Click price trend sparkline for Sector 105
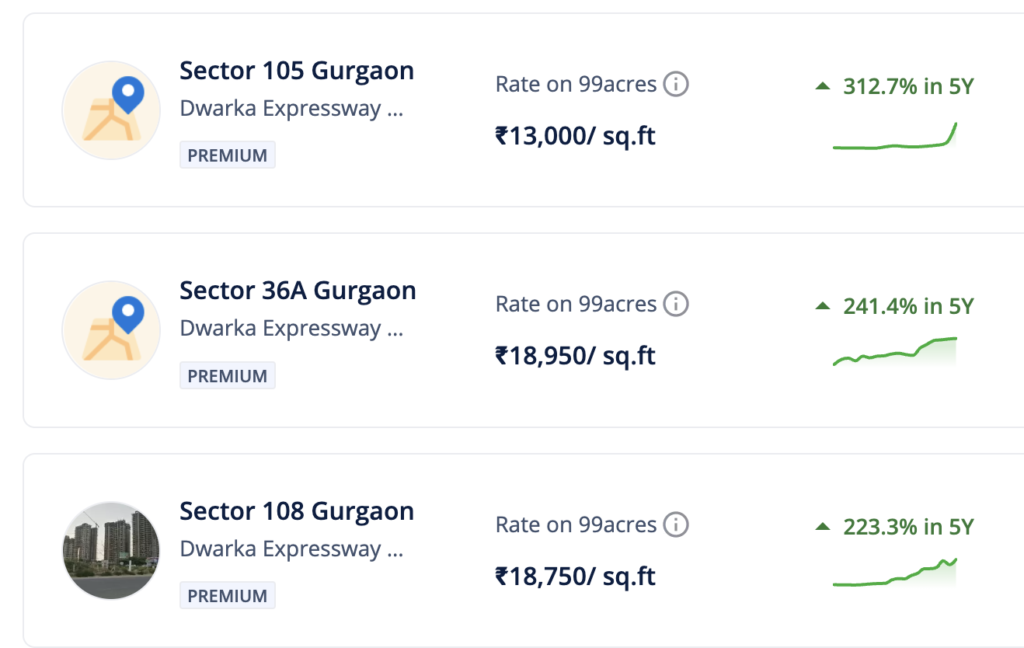 (x=895, y=136)
